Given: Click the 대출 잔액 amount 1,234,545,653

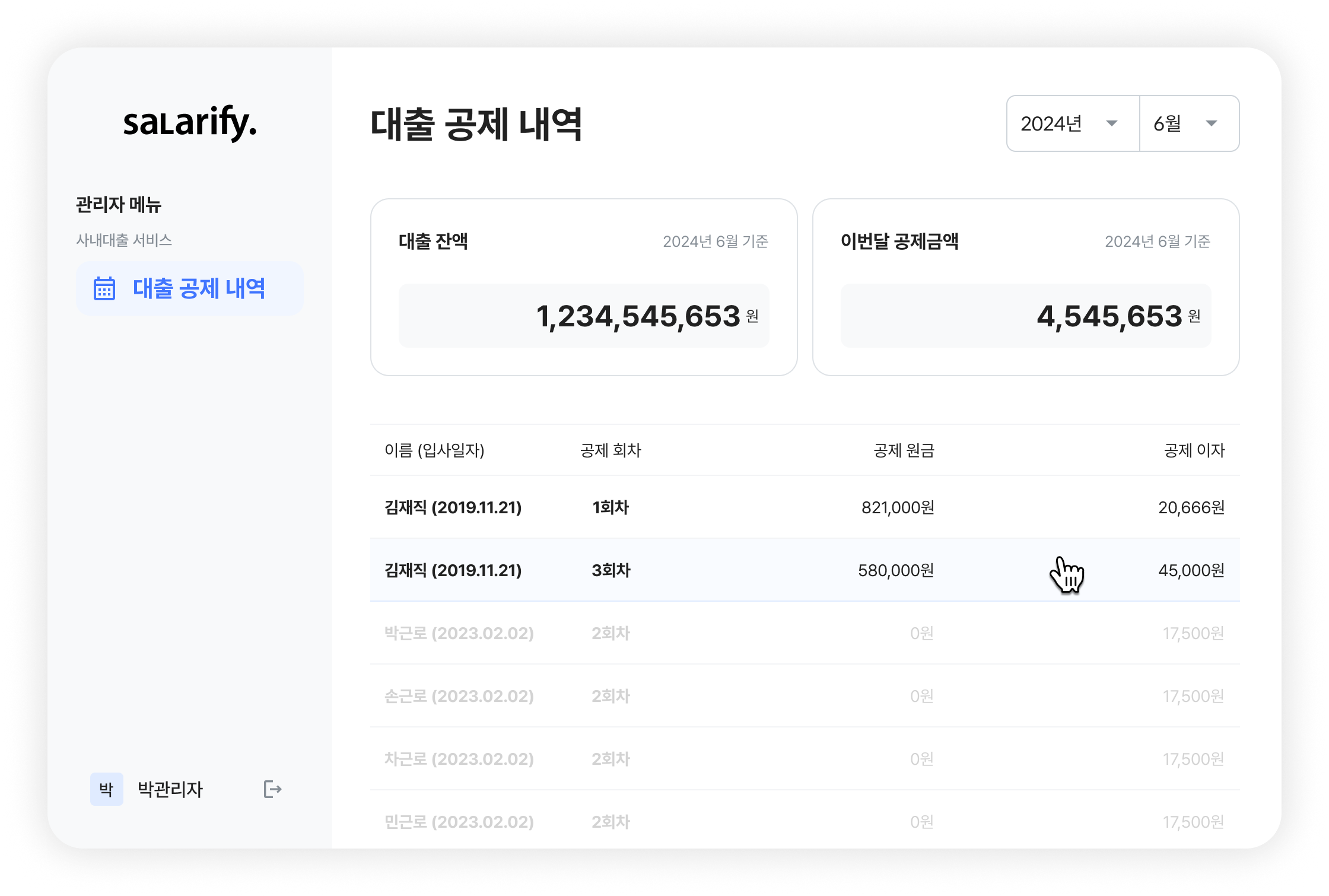Looking at the screenshot, I should (638, 316).
